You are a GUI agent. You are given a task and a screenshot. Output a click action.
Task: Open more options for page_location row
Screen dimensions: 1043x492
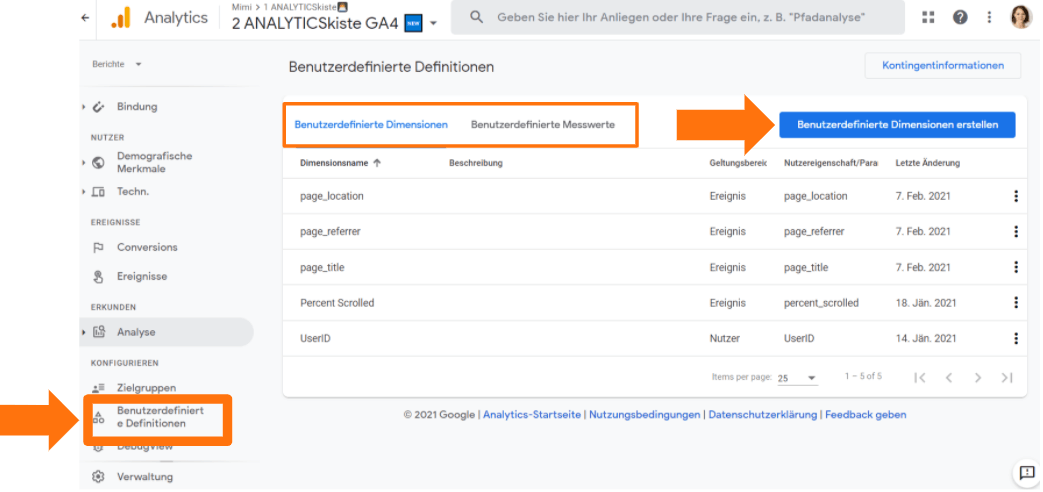pos(1016,196)
